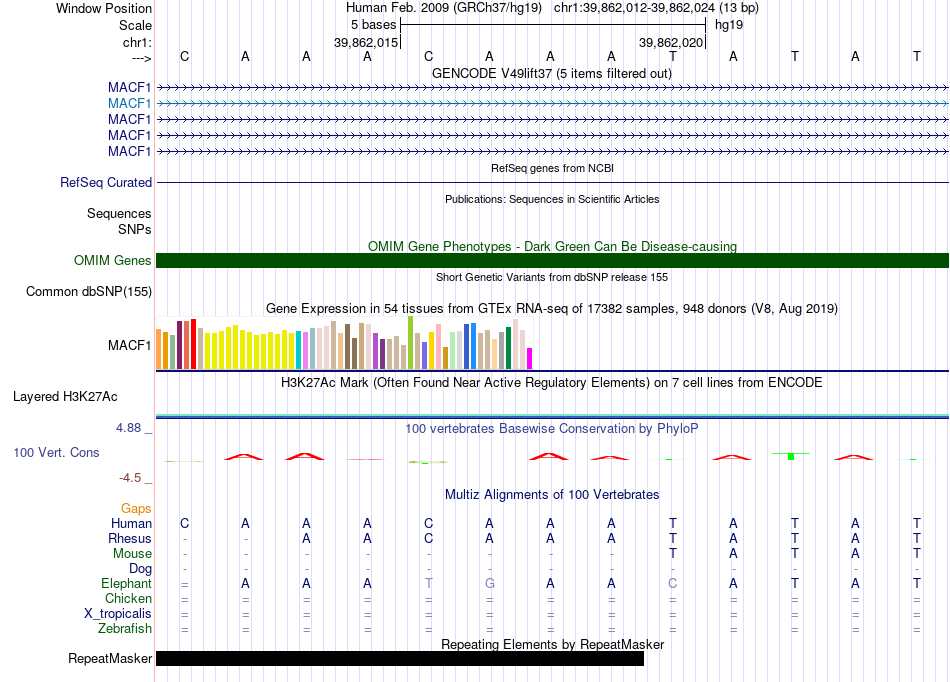The image size is (950, 682).
Task: Open the RepeatMasker track label
Action: point(110,658)
